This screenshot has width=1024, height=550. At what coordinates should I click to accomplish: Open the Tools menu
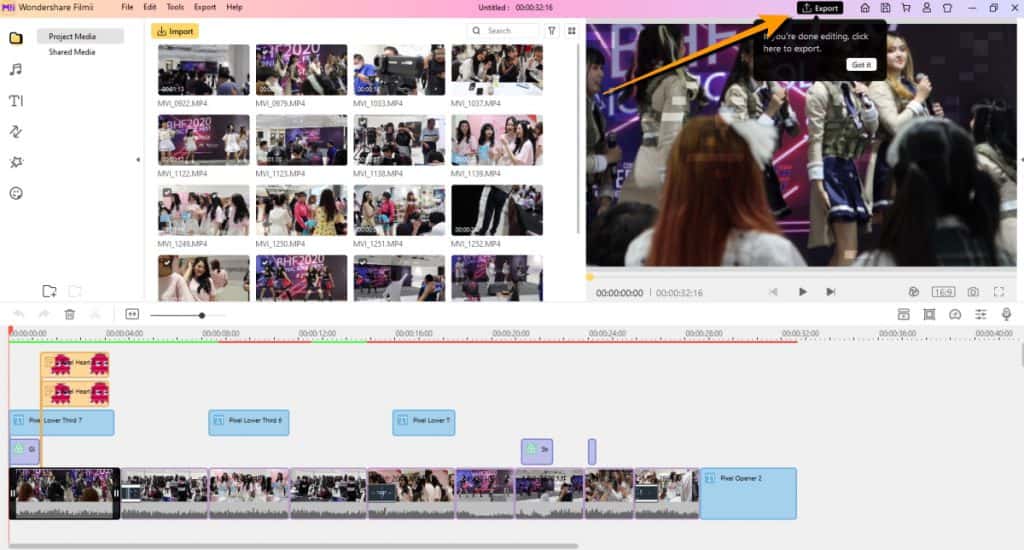coord(175,7)
